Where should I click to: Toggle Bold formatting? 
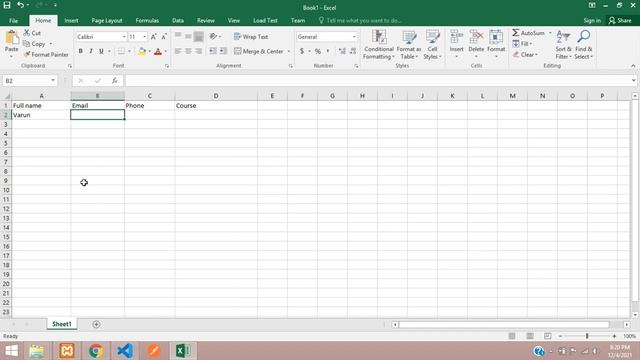(80, 51)
